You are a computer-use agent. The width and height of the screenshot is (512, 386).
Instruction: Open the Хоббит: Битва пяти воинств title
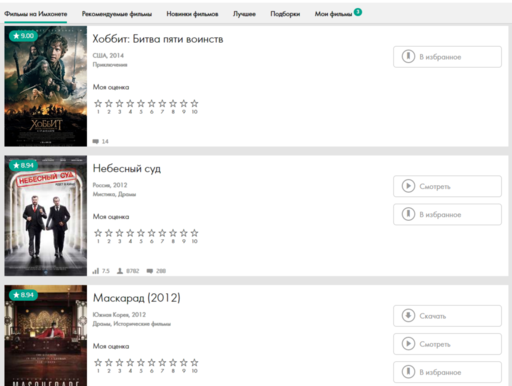(158, 39)
